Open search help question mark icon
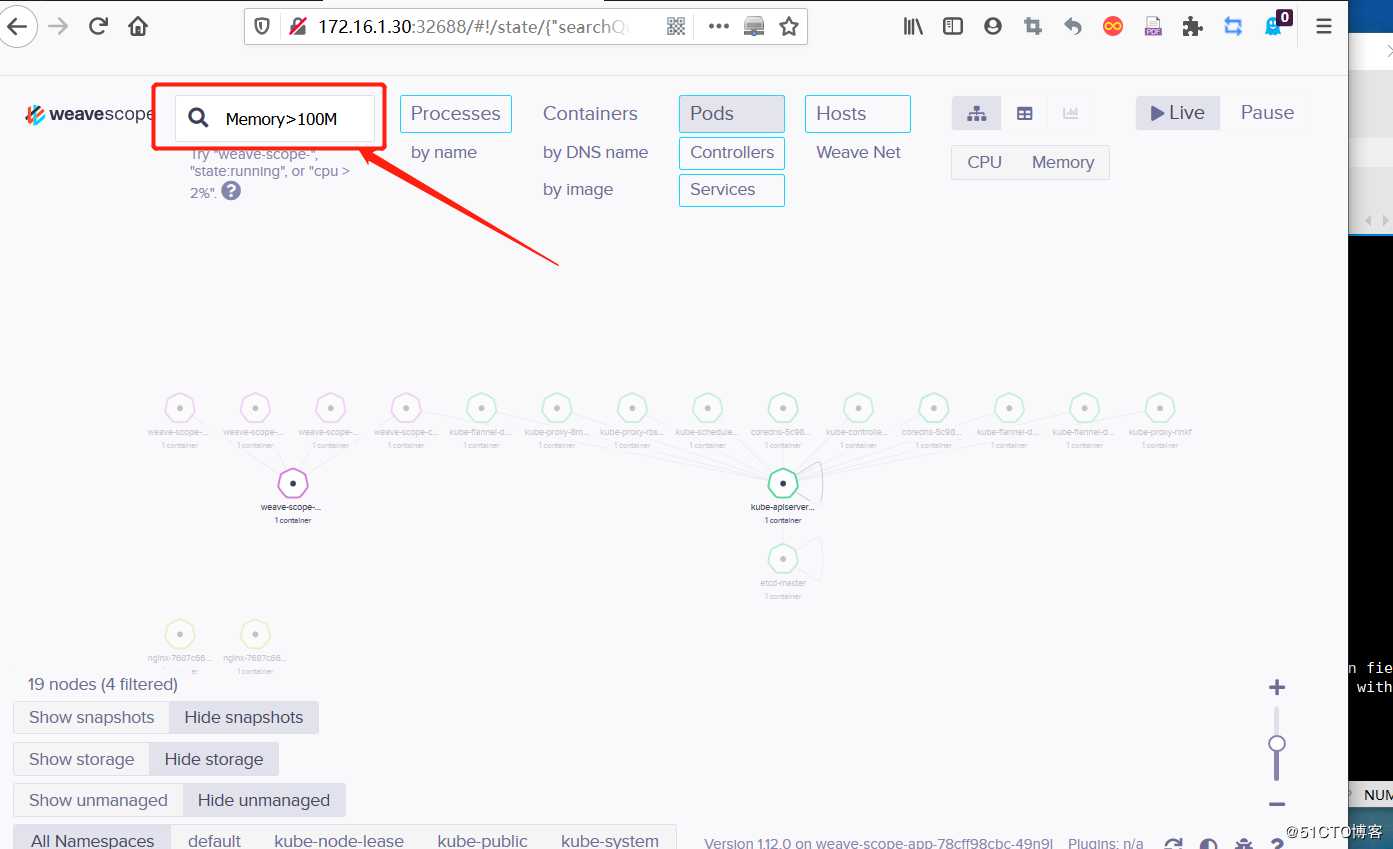1393x849 pixels. click(x=231, y=190)
